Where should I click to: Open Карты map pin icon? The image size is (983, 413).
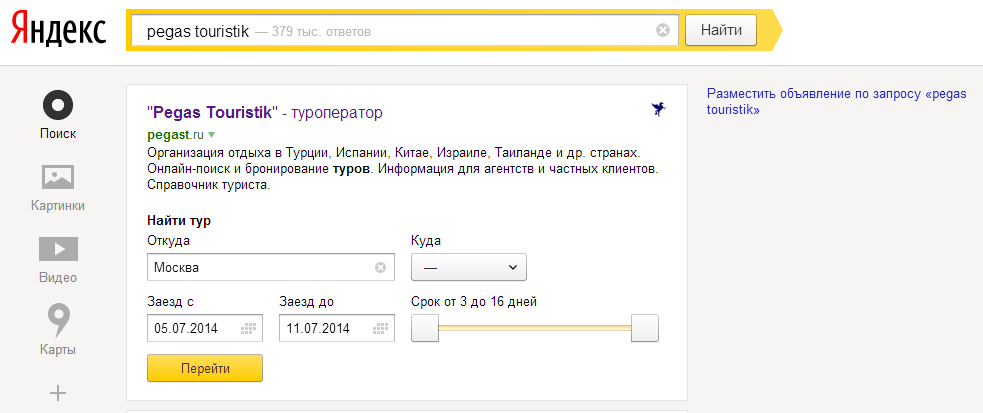pos(58,321)
